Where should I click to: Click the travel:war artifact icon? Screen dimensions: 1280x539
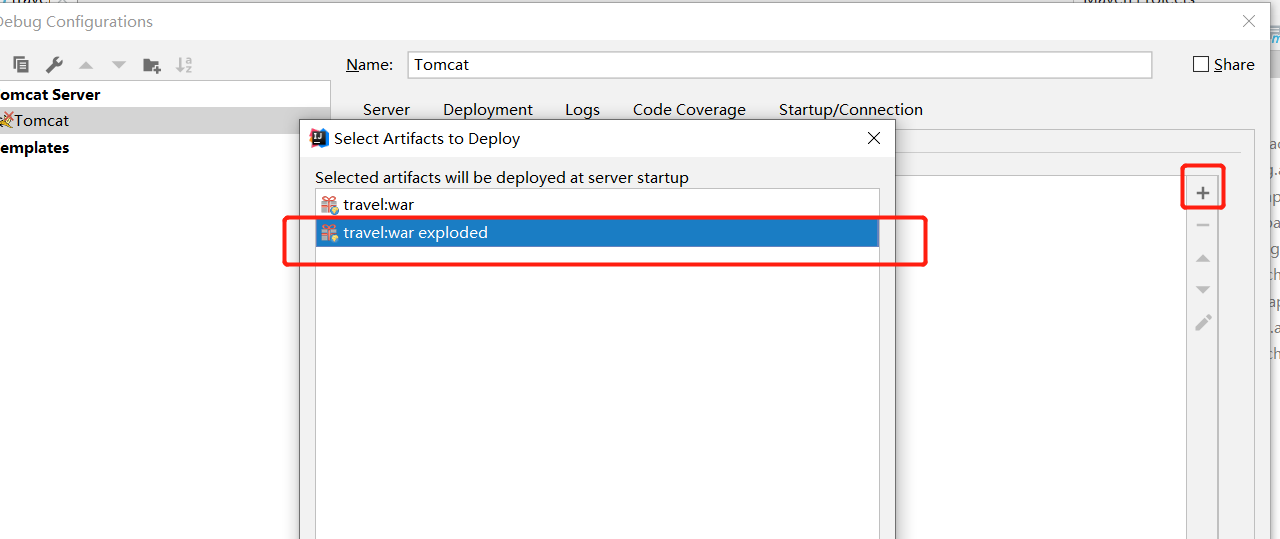[x=329, y=205]
